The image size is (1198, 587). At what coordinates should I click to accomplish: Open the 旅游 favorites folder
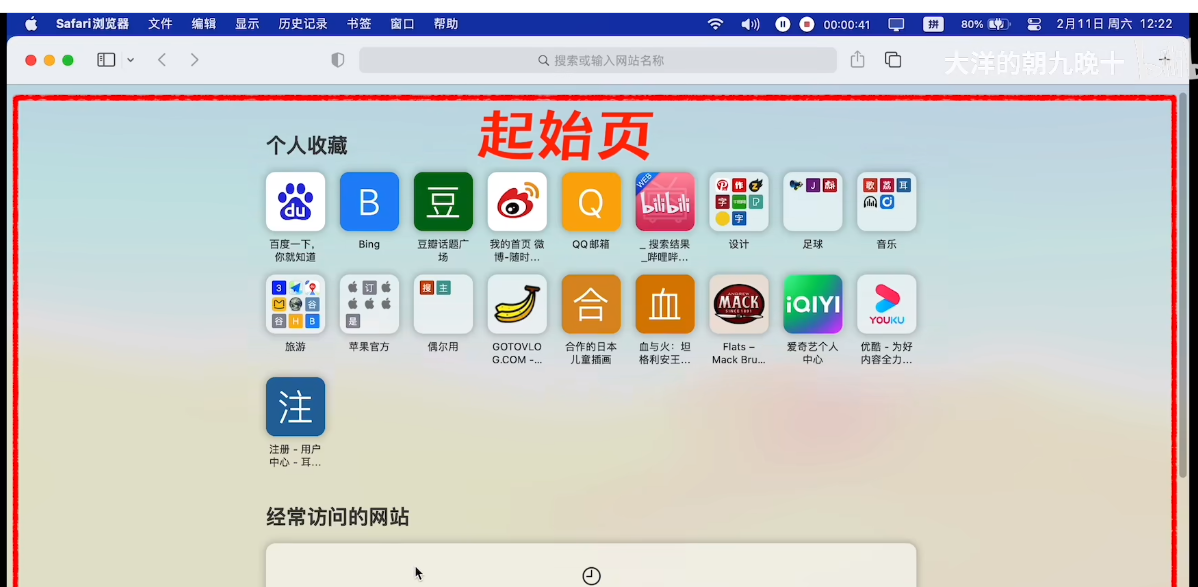pos(295,303)
